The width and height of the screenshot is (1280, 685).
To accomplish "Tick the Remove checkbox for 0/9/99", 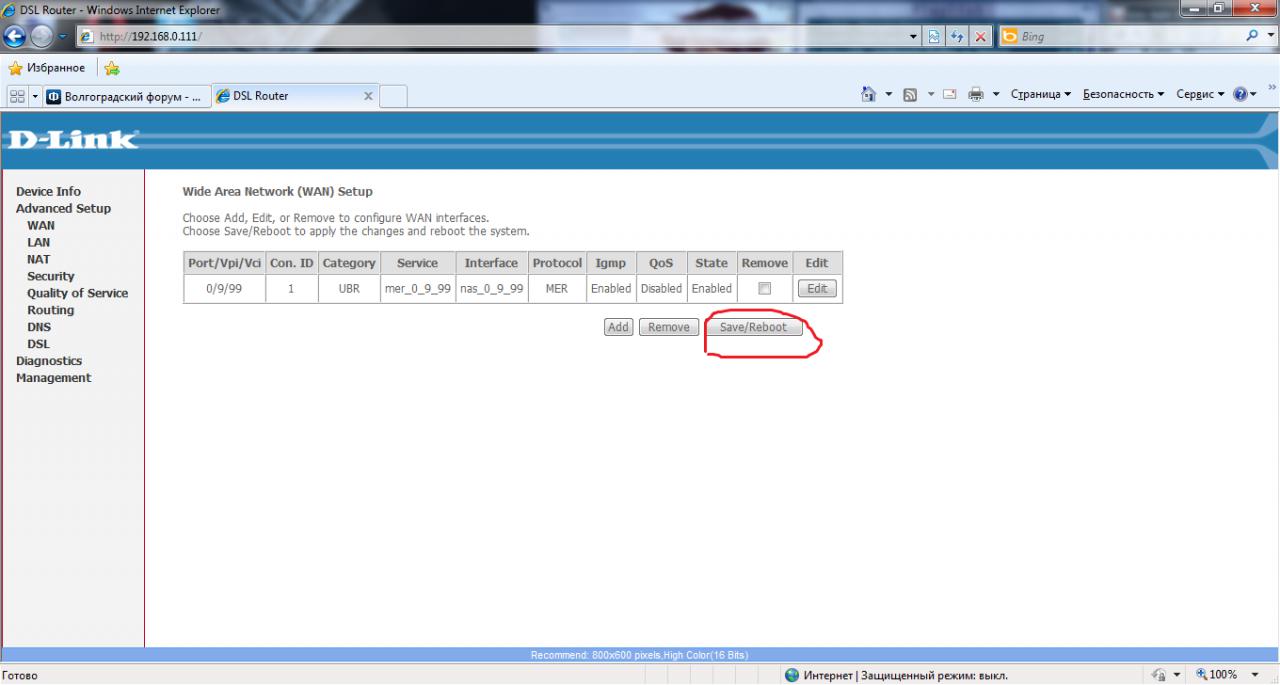I will 765,288.
